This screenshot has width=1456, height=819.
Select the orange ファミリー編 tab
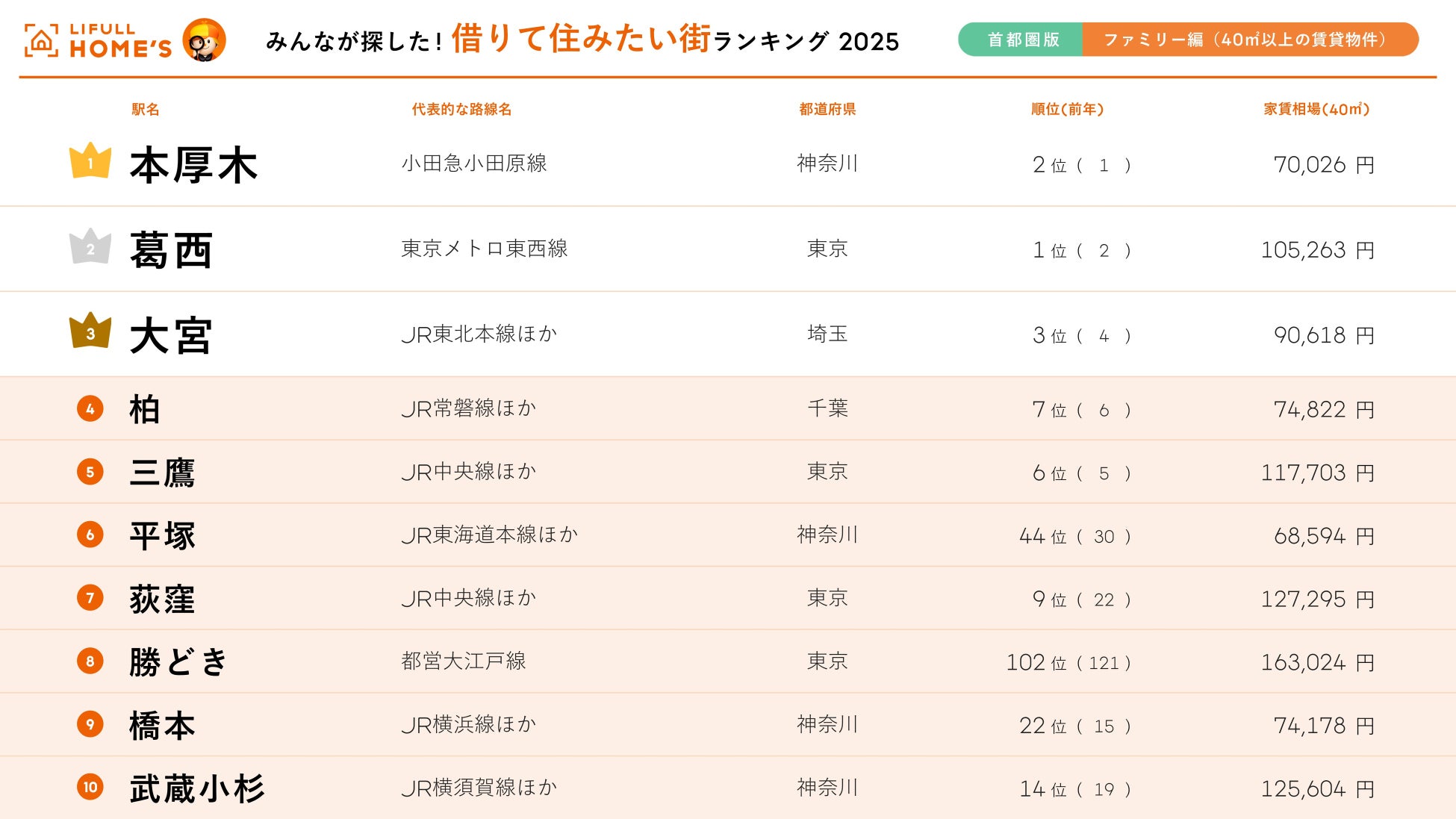pyautogui.click(x=1248, y=40)
